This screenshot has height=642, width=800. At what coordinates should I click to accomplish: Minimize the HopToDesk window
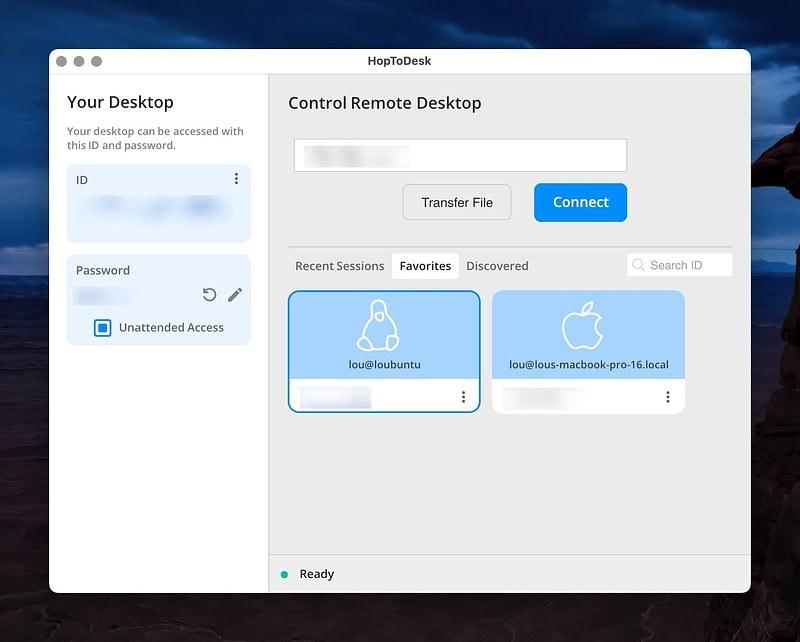[79, 61]
